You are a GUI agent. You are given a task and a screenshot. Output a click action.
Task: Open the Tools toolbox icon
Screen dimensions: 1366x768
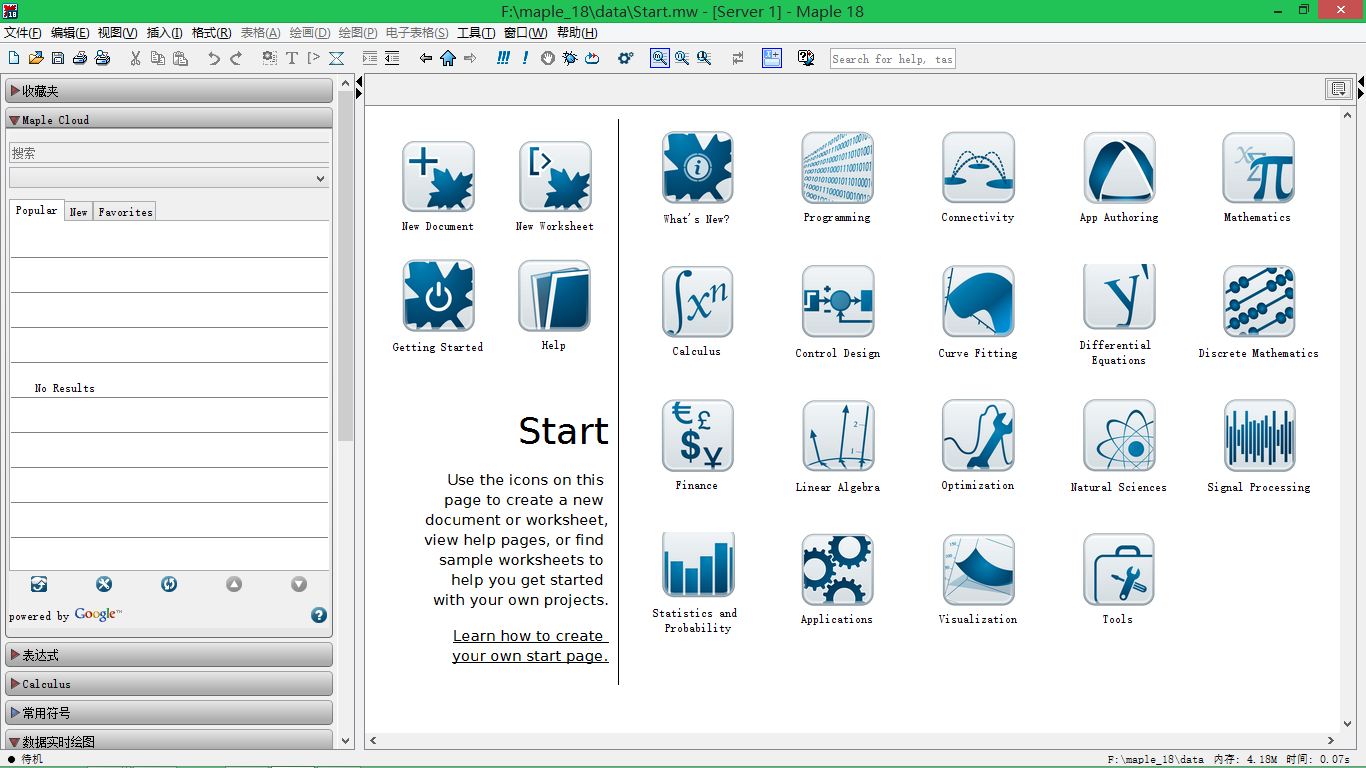(x=1119, y=569)
